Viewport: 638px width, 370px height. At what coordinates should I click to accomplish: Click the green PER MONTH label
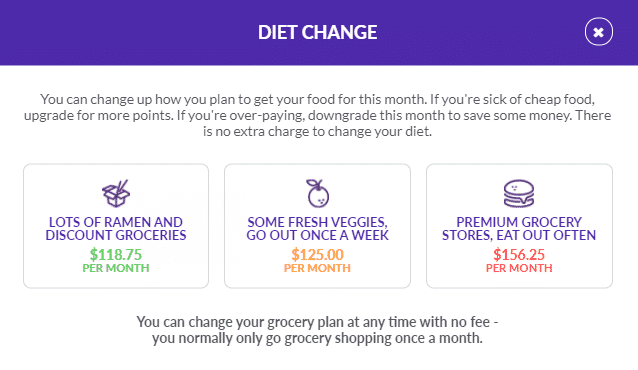tap(116, 268)
